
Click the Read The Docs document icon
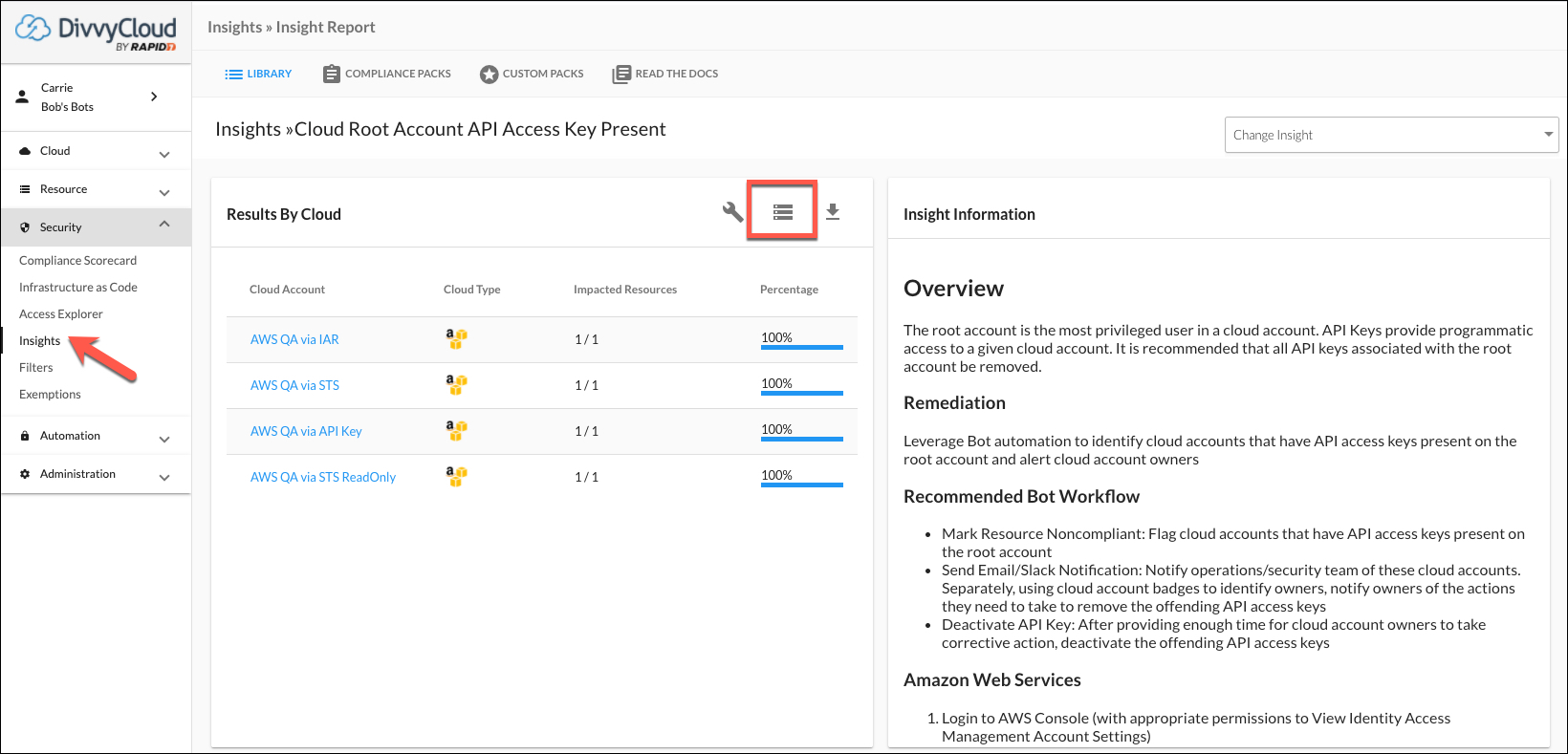pos(621,74)
